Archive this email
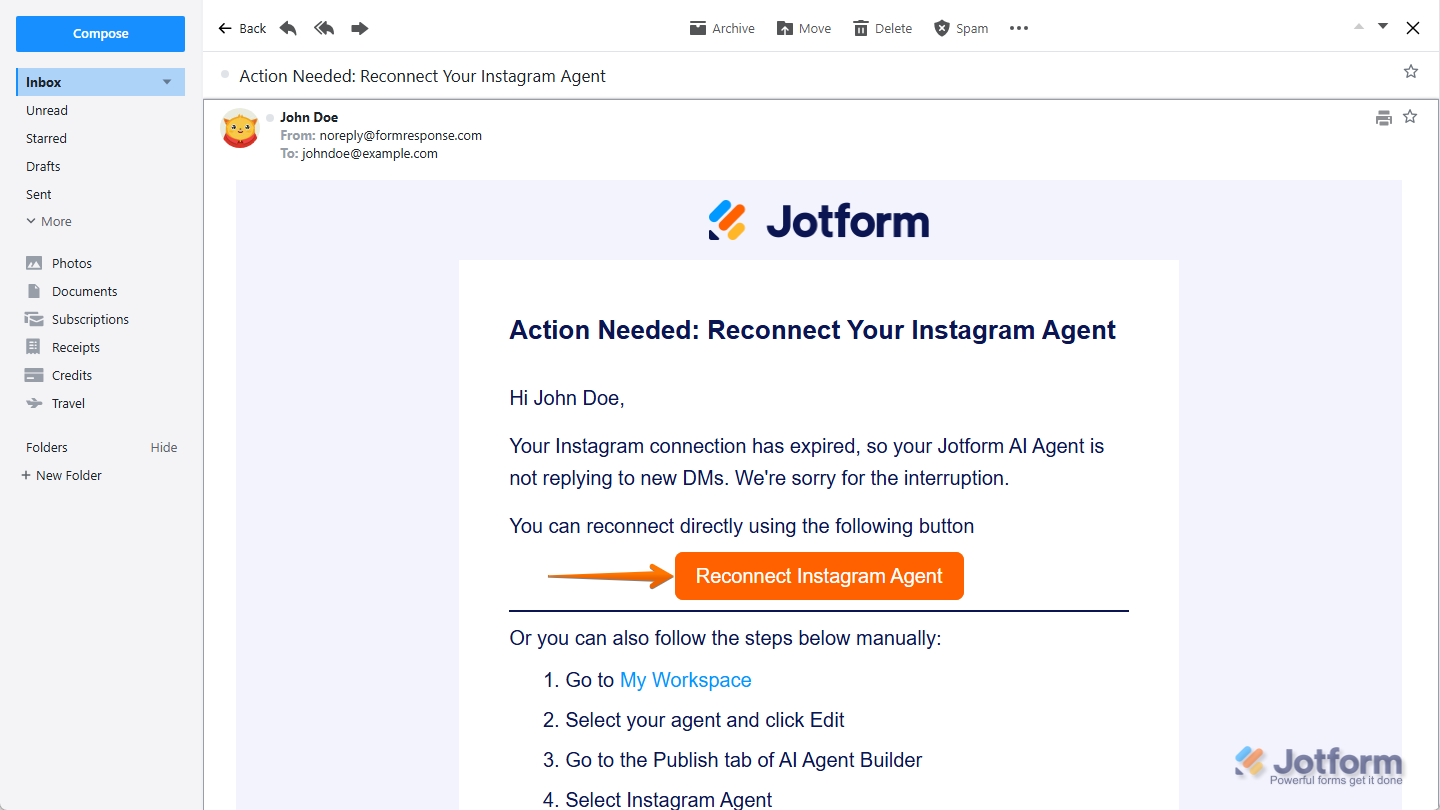Image resolution: width=1440 pixels, height=810 pixels. pos(721,27)
